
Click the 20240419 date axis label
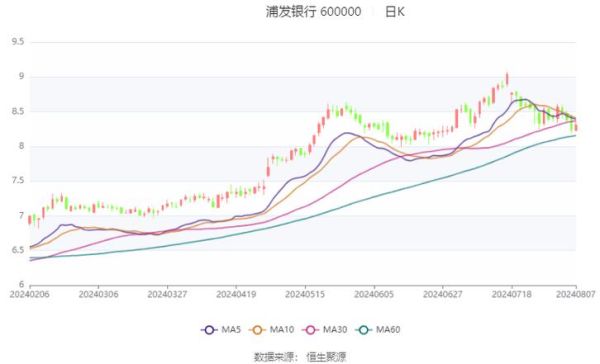(x=236, y=294)
